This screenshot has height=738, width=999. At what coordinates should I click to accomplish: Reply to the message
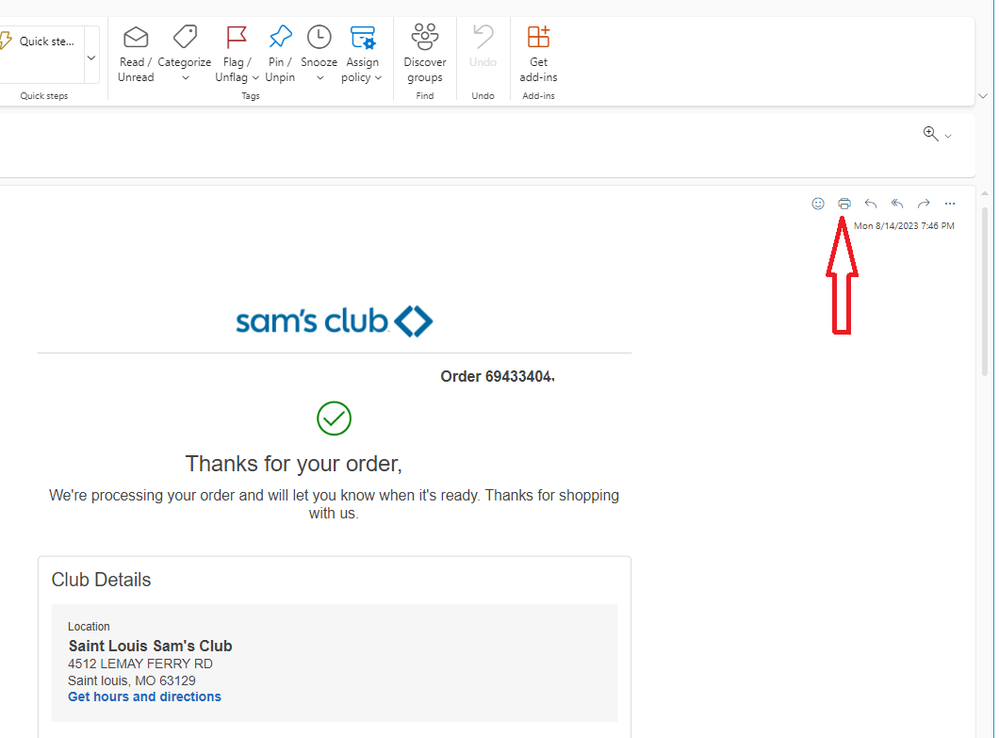pos(870,203)
